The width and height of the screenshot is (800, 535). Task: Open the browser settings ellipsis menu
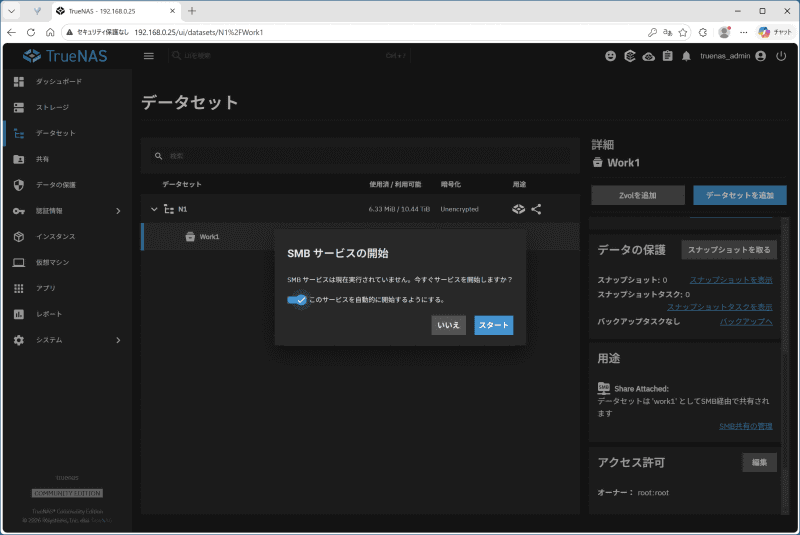click(744, 32)
